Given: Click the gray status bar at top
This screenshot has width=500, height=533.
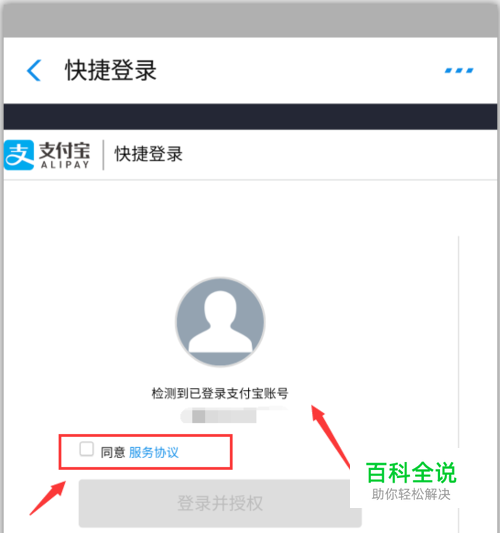Looking at the screenshot, I should [250, 20].
